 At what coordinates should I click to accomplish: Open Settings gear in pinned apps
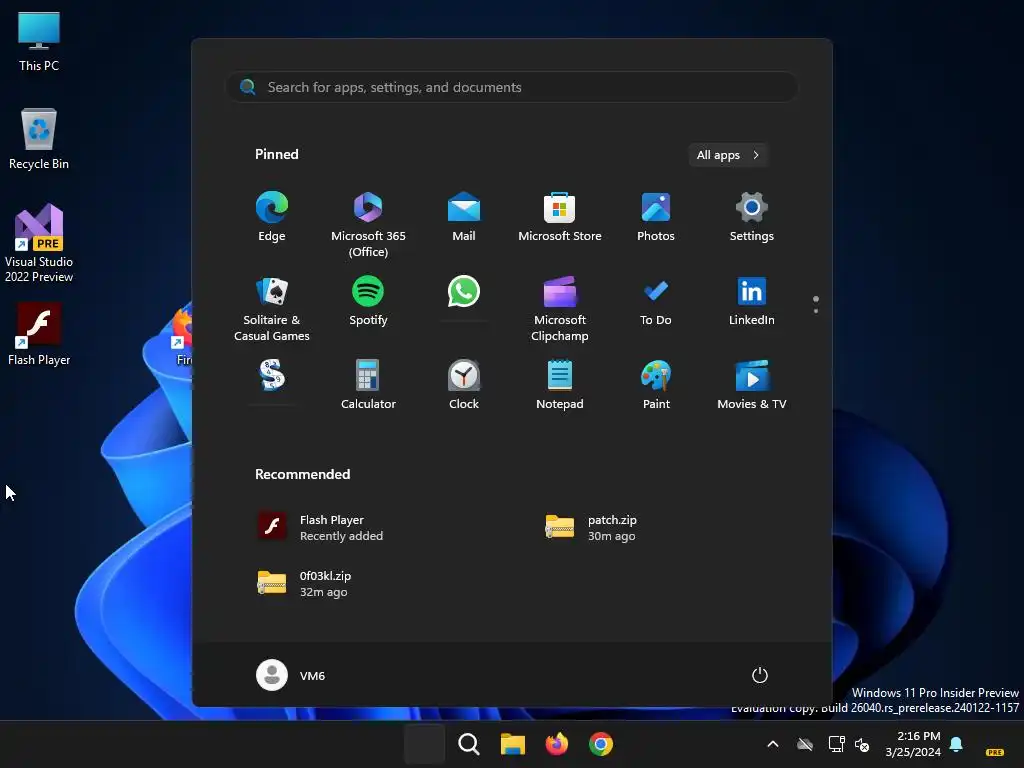(752, 217)
